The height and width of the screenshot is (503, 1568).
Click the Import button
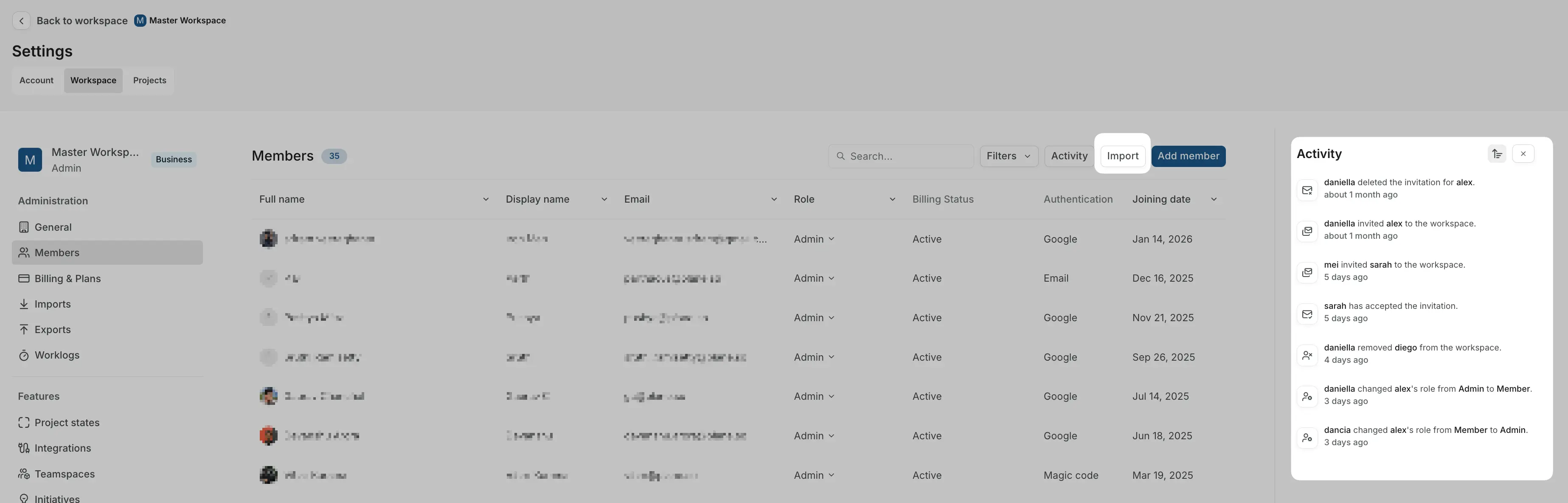pyautogui.click(x=1122, y=156)
